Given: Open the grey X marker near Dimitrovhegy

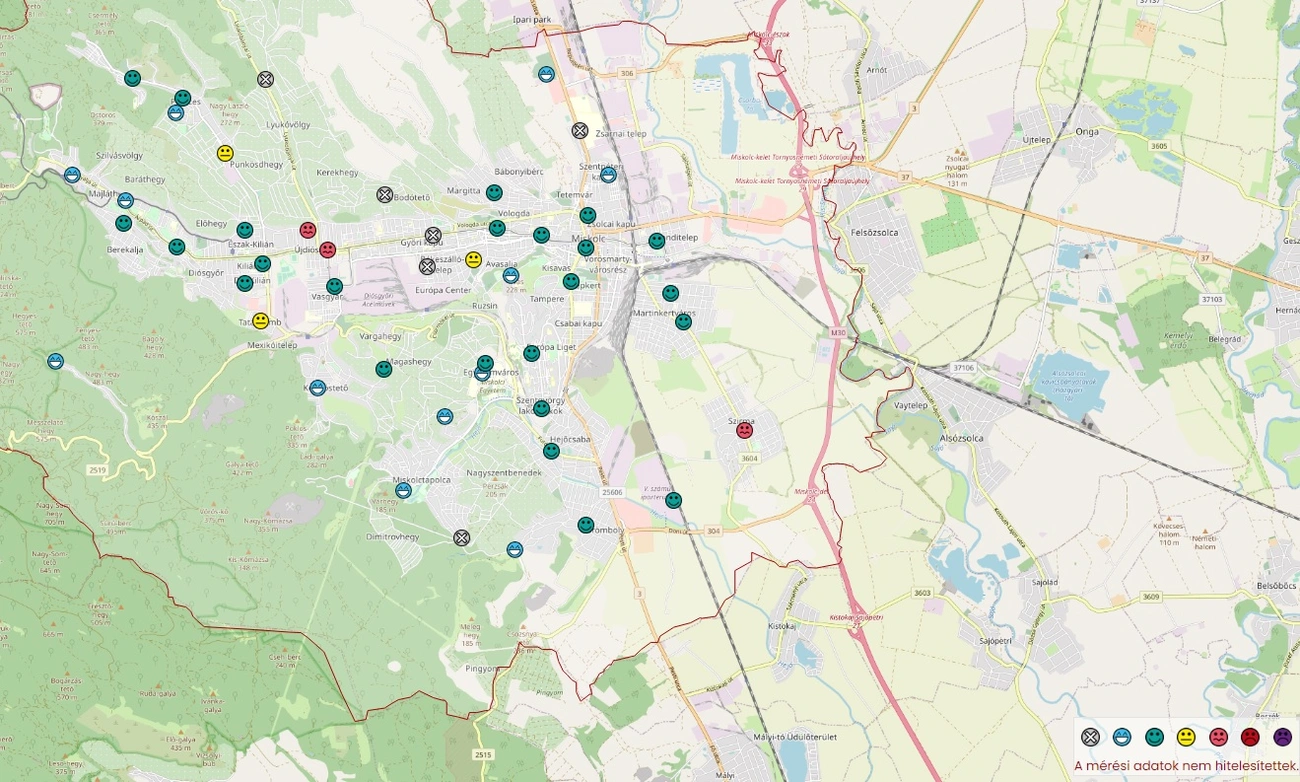Looking at the screenshot, I should [462, 538].
